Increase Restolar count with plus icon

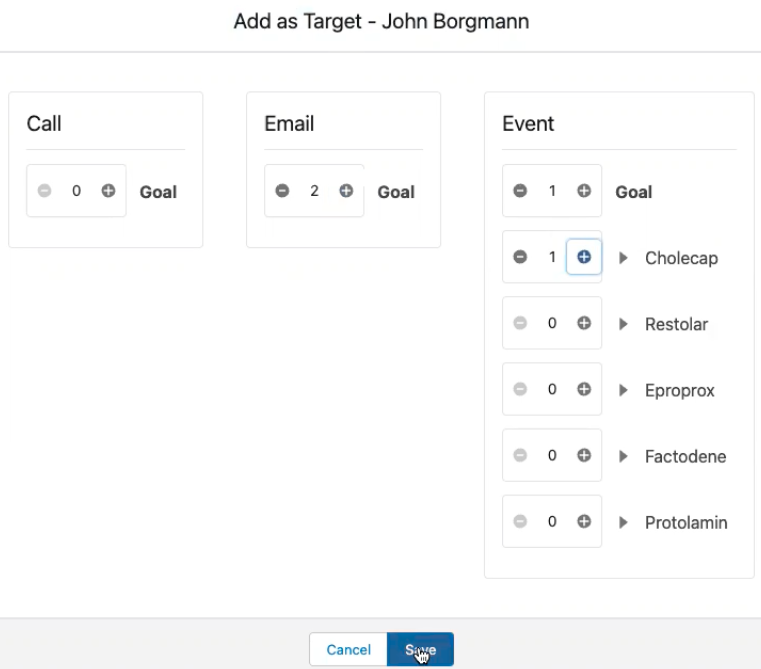[x=584, y=323]
